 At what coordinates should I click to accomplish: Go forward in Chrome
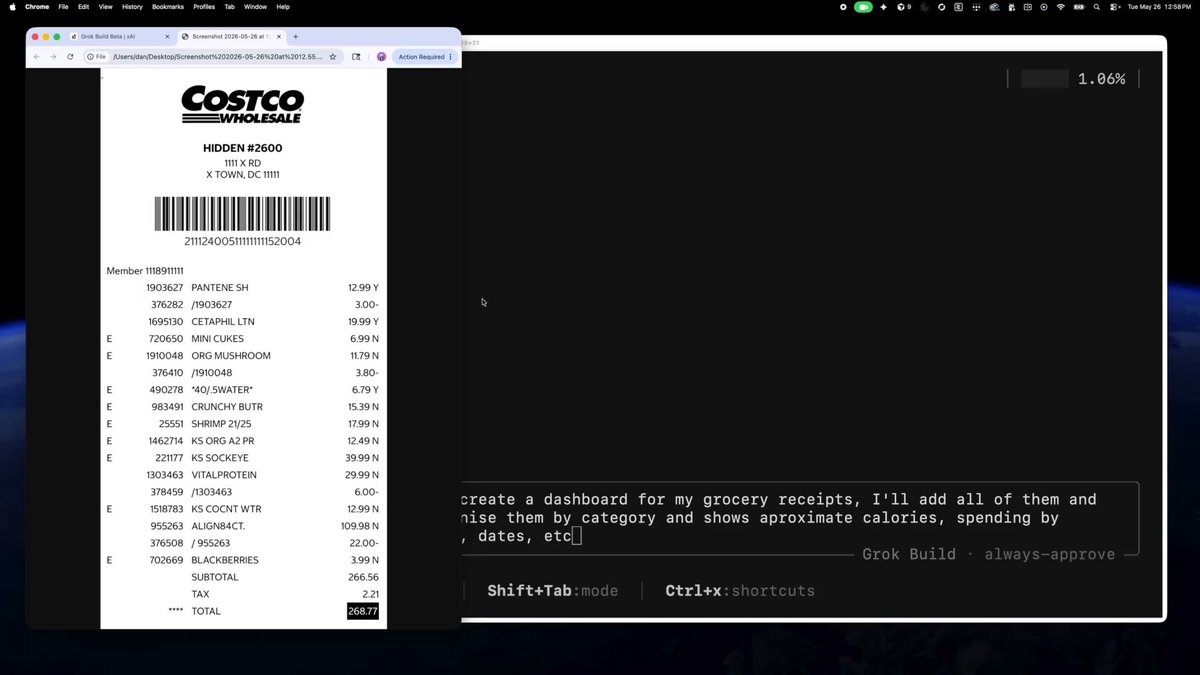53,57
